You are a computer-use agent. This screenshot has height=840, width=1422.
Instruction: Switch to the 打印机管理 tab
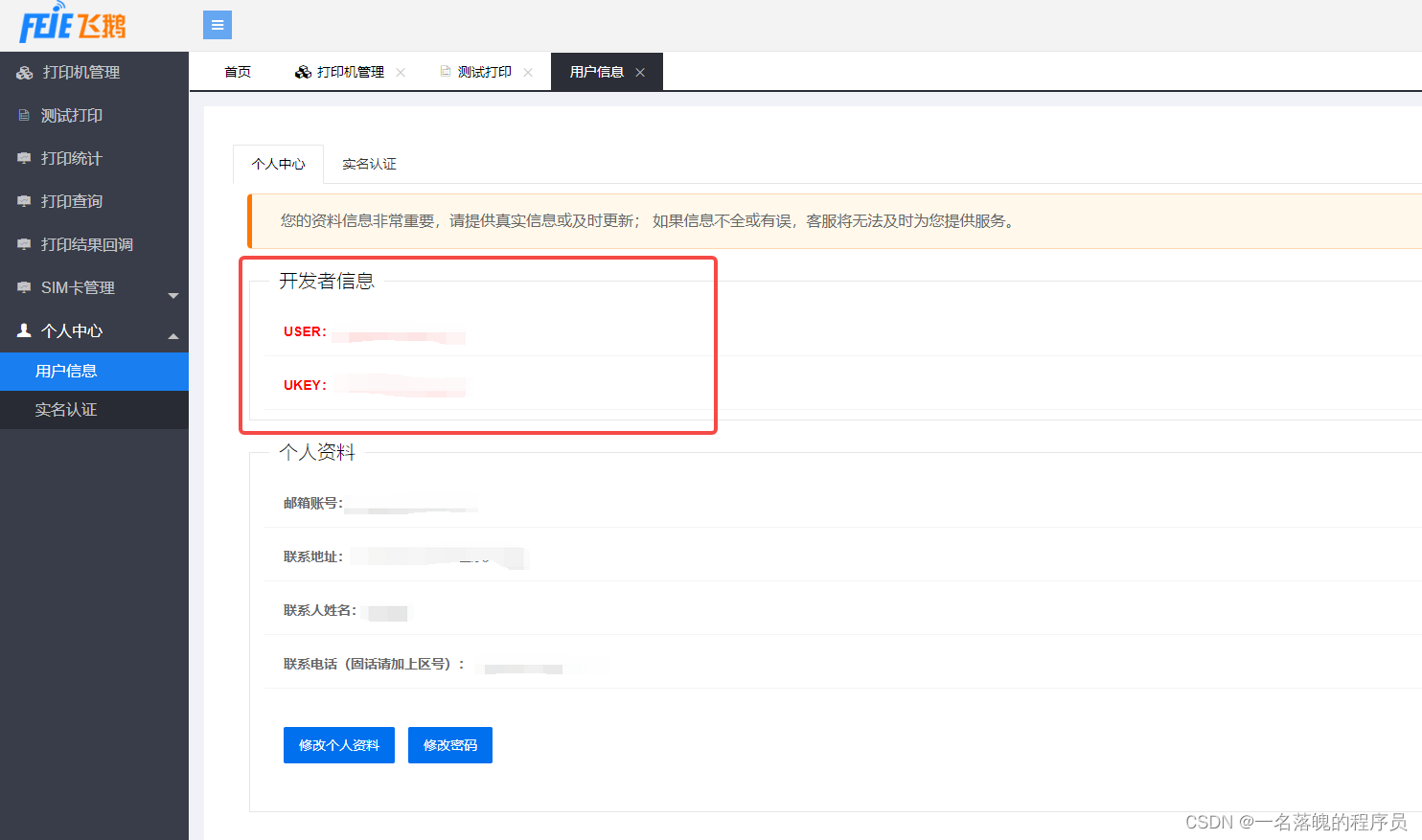(x=350, y=72)
